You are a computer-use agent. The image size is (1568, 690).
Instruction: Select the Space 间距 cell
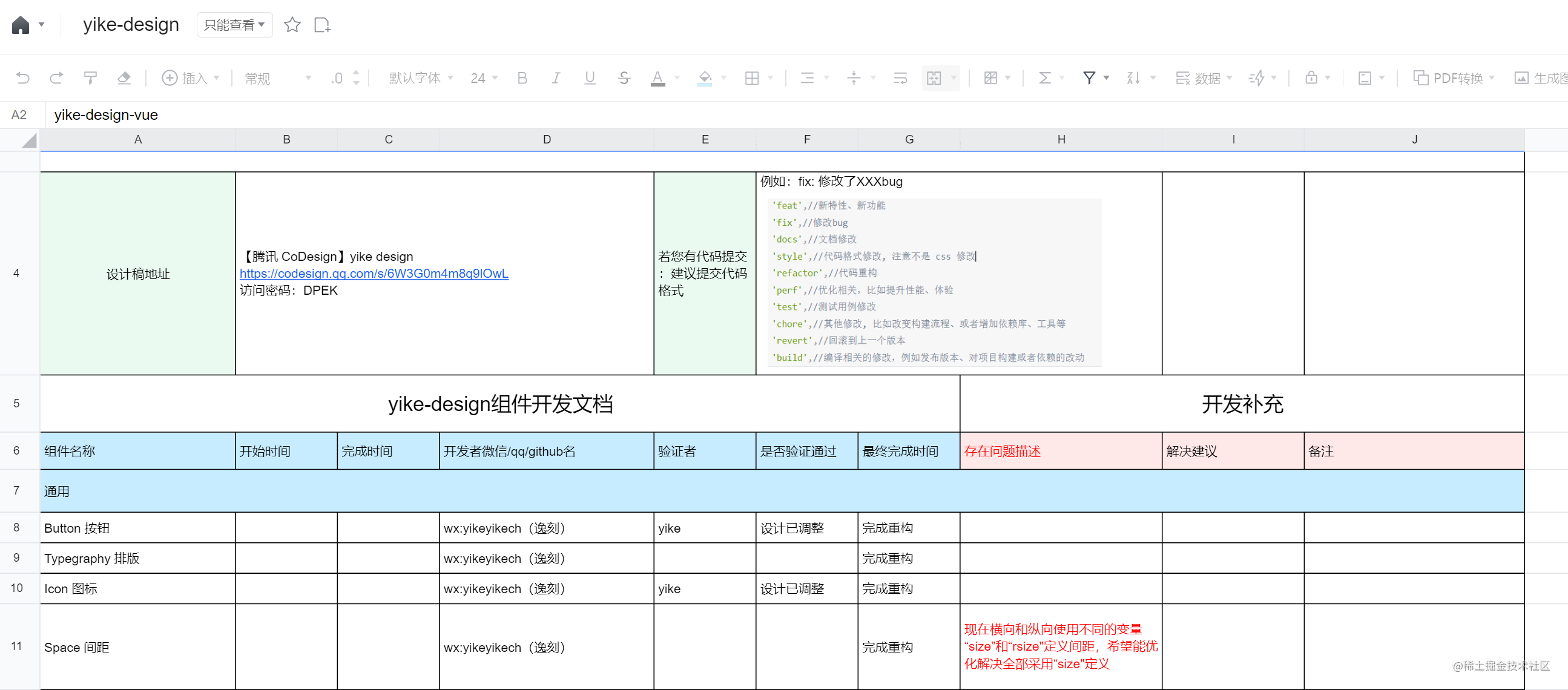[138, 647]
